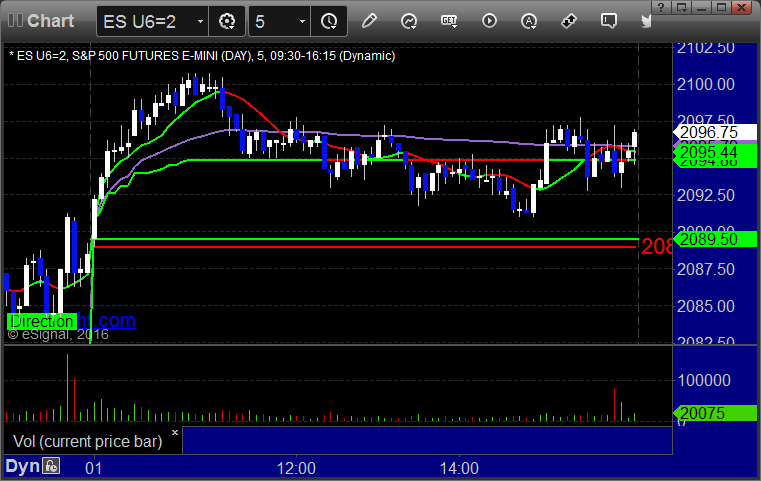This screenshot has height=481, width=761.
Task: Click the trade ticket icon
Action: pos(569,21)
